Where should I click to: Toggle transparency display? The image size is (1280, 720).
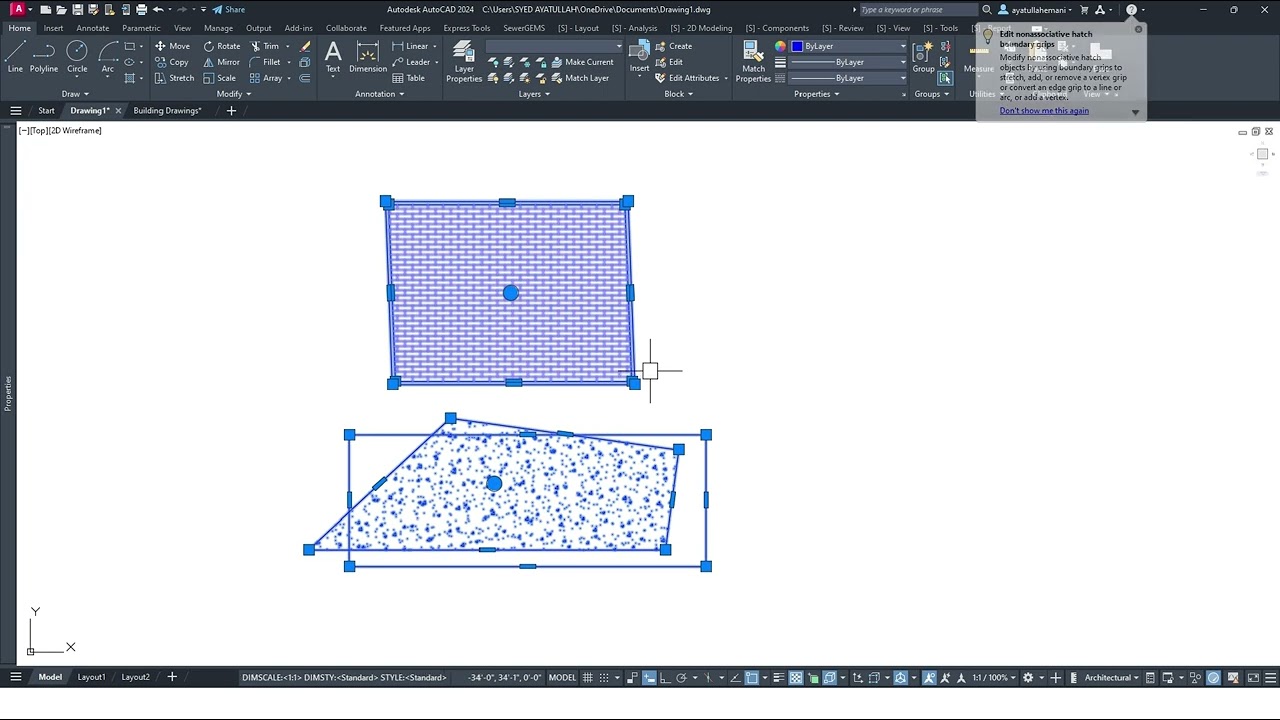tap(795, 677)
